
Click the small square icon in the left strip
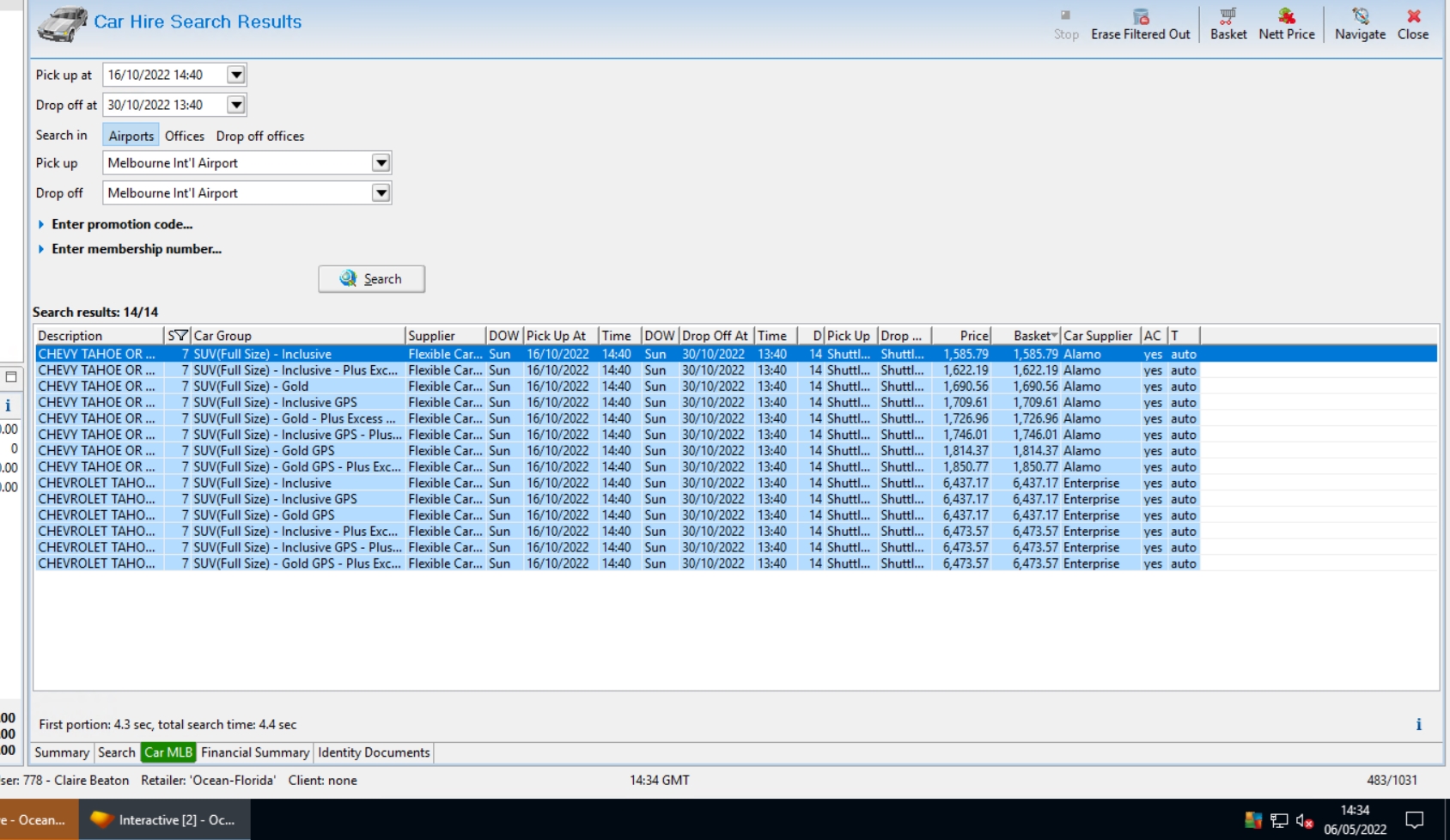tap(11, 376)
